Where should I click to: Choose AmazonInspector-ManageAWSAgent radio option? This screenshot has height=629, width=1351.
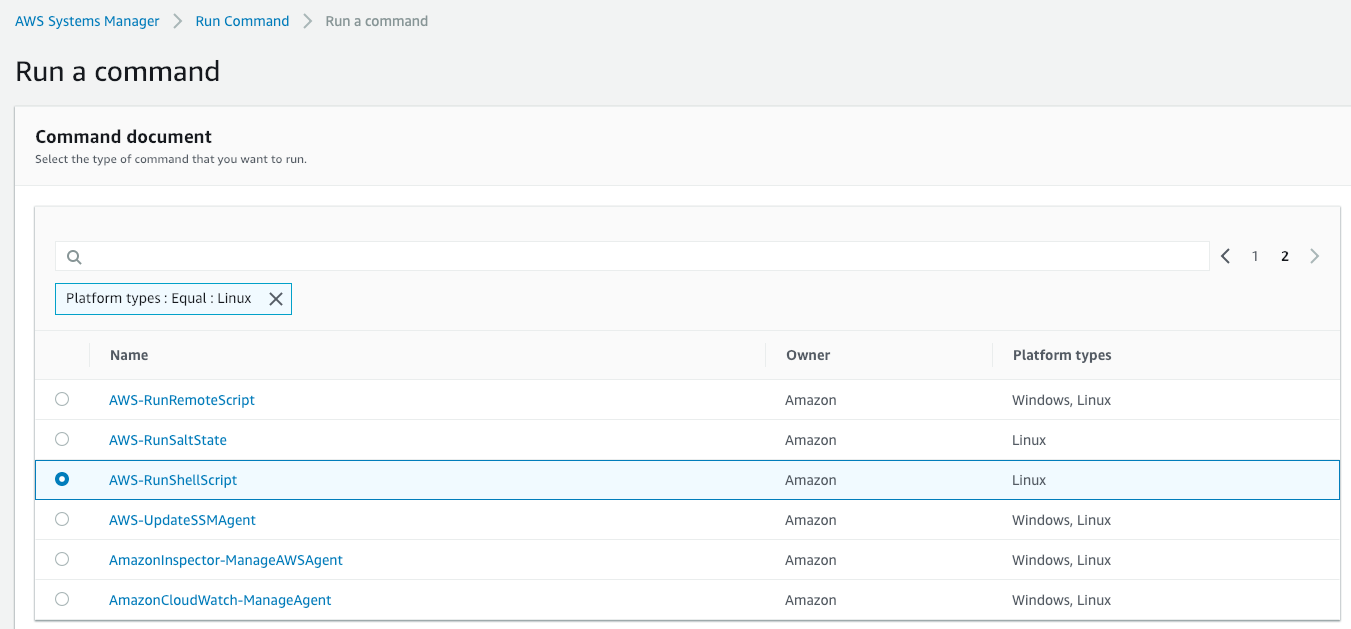(62, 559)
